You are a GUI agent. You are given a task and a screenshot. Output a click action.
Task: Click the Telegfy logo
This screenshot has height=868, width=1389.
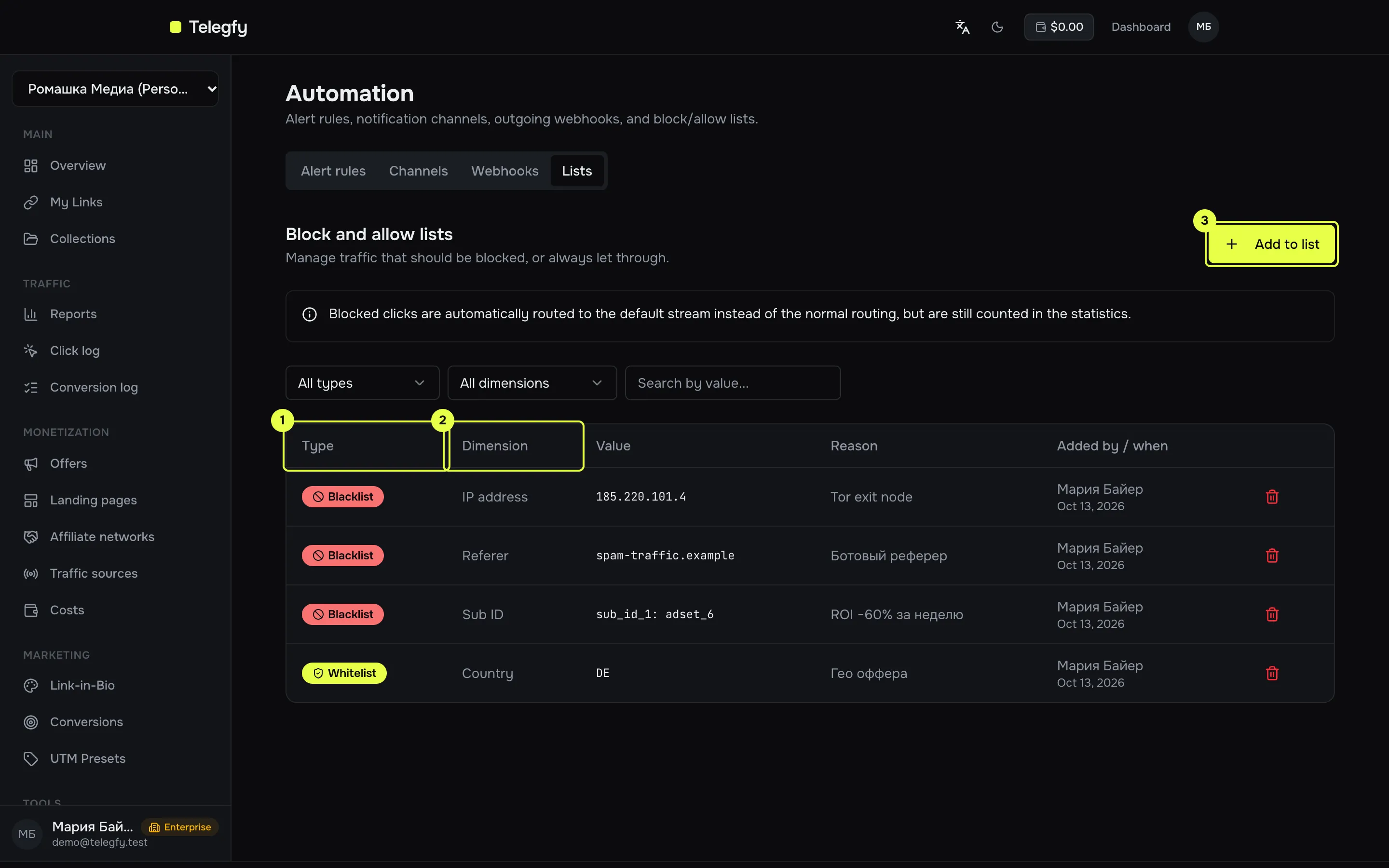point(208,27)
